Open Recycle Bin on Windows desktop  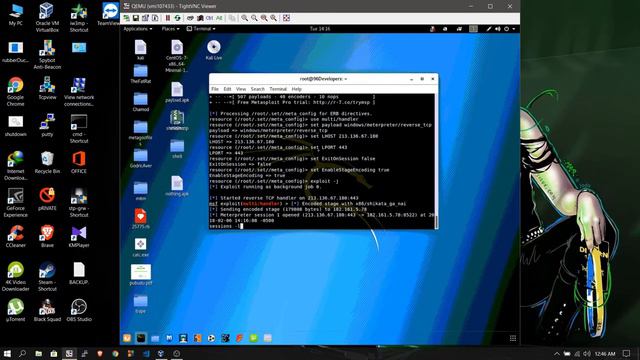click(x=47, y=162)
